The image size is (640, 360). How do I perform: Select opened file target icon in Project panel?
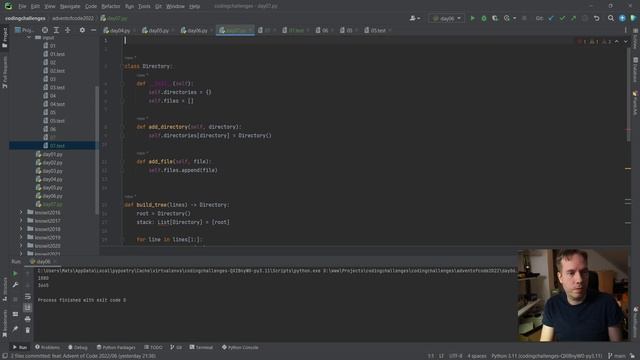pyautogui.click(x=45, y=30)
